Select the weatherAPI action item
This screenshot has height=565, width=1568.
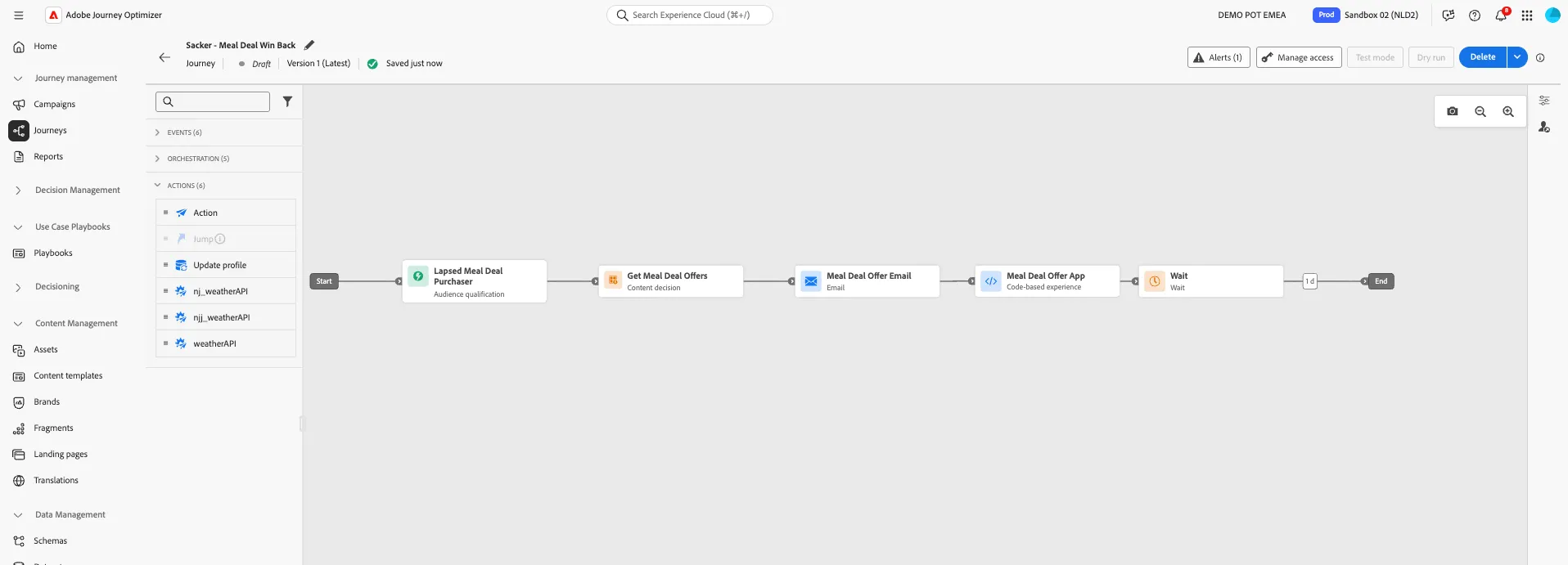[x=226, y=343]
